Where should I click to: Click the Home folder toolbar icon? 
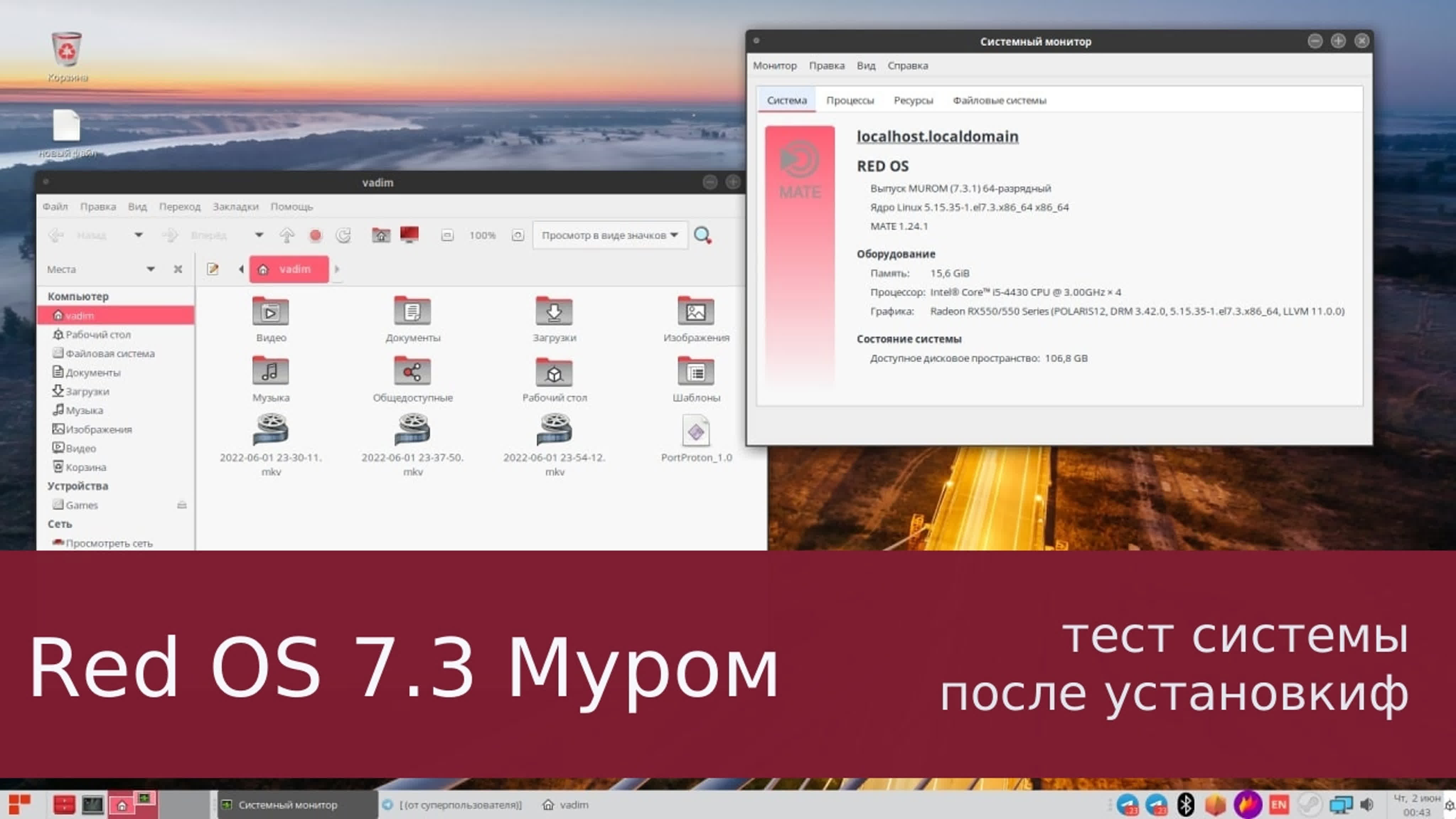click(381, 235)
